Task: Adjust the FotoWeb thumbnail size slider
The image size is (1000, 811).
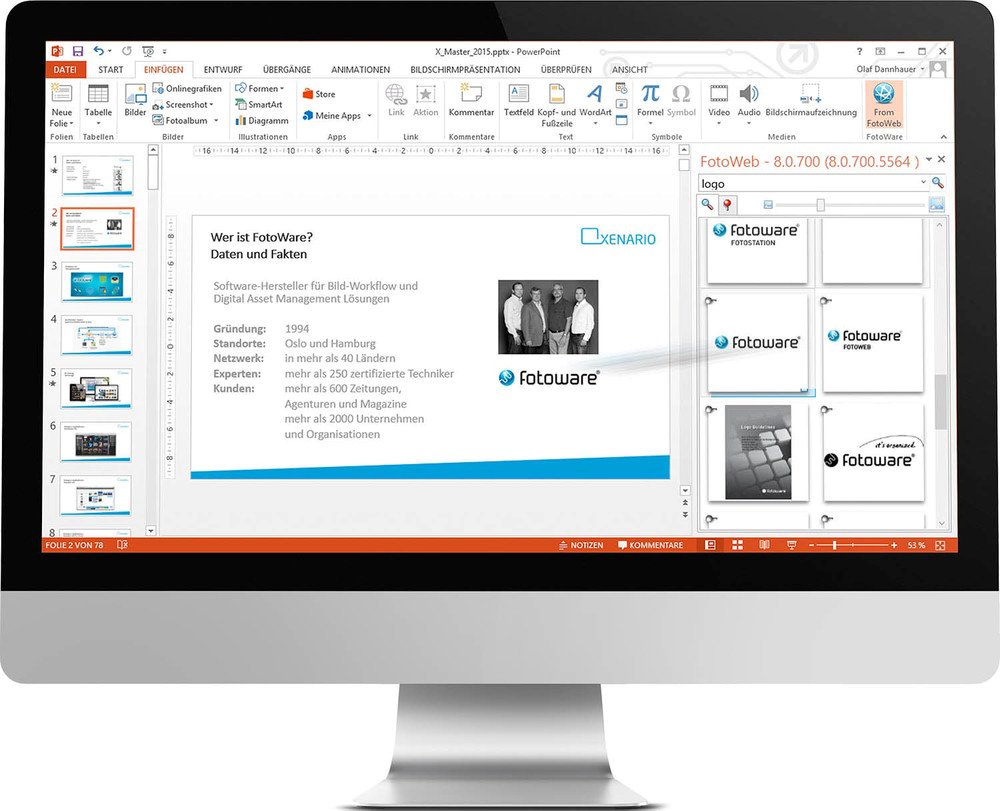Action: (820, 205)
